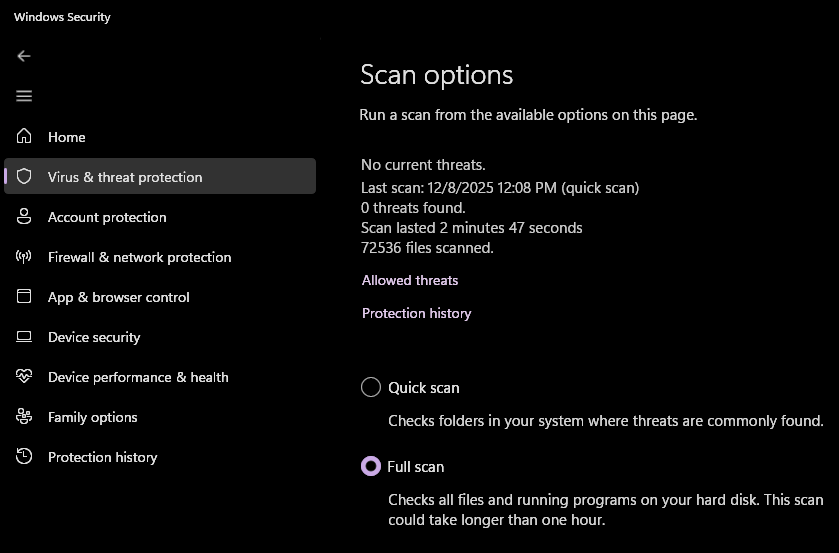The height and width of the screenshot is (553, 839).
Task: Open the Protection history link under scan results
Action: coord(416,314)
